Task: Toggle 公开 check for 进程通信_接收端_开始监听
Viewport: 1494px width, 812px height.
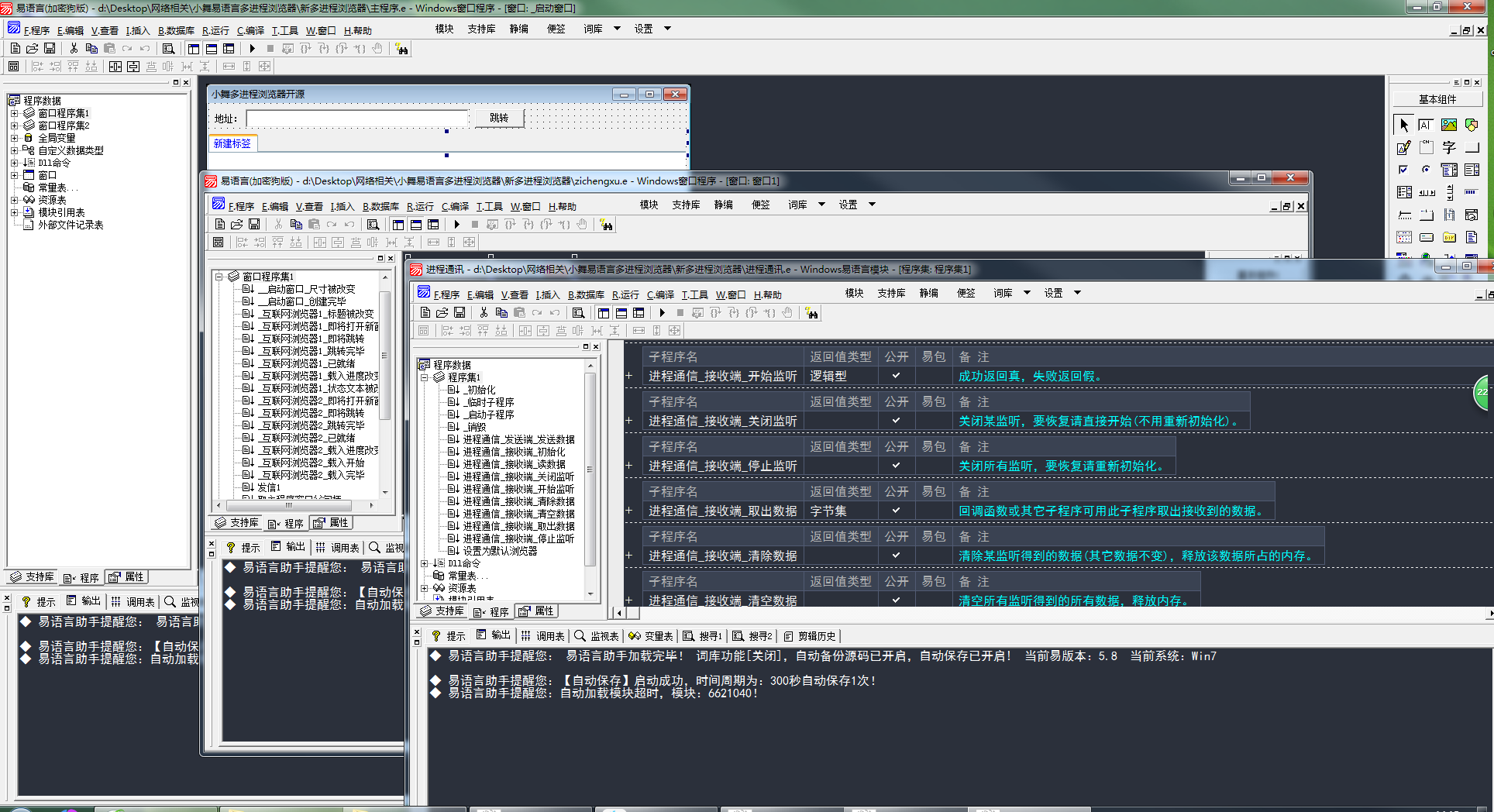Action: [x=896, y=376]
